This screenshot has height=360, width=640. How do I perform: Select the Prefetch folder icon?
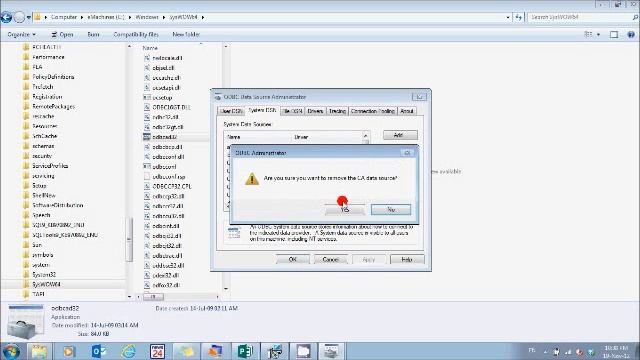[26, 87]
